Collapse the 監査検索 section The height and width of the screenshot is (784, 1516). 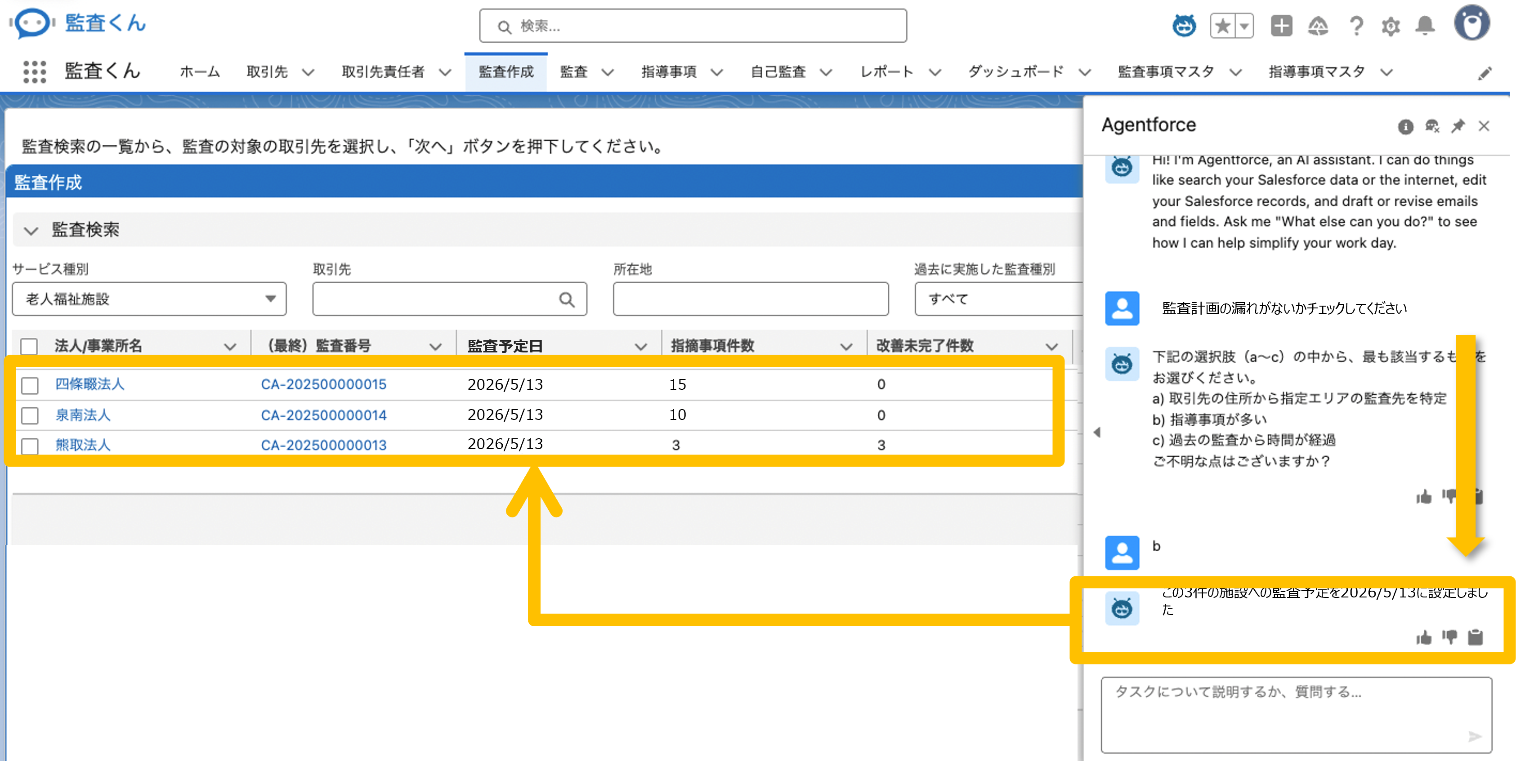click(x=31, y=230)
